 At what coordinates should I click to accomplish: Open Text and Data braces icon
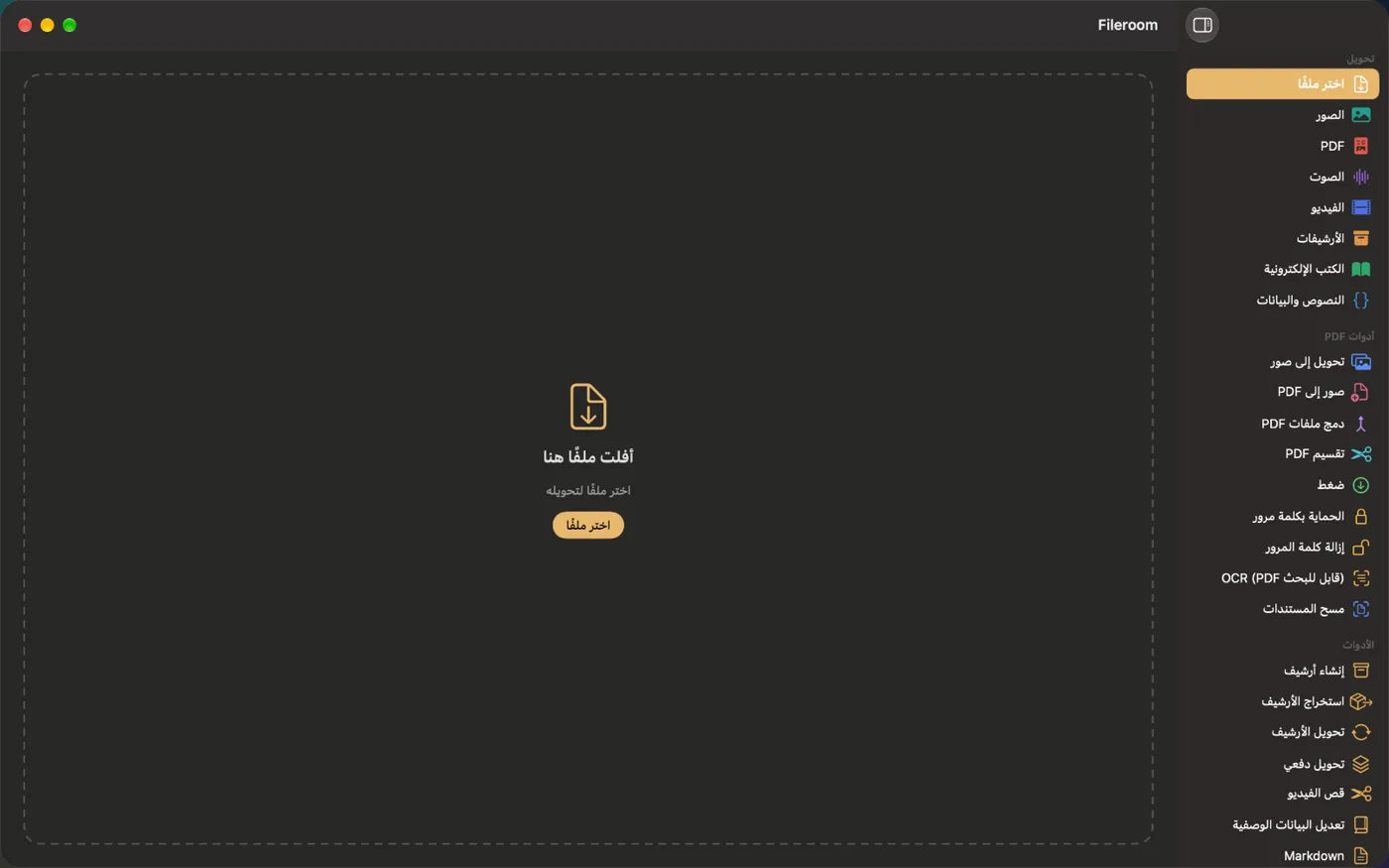1361,300
